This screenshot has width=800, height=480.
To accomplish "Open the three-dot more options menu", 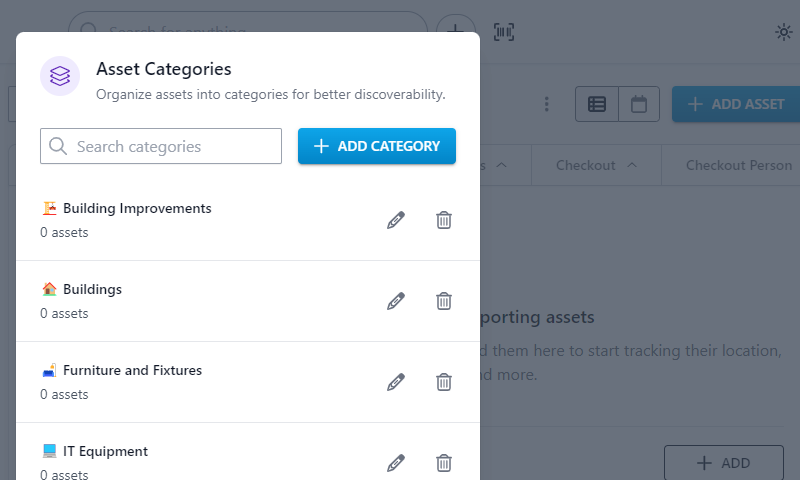I will [546, 104].
